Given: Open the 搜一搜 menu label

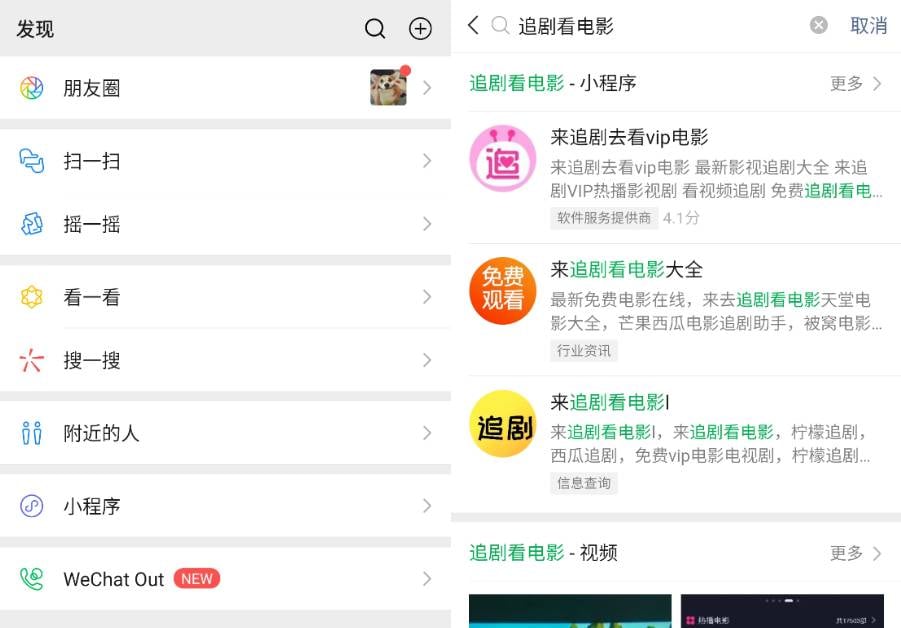Looking at the screenshot, I should (x=92, y=360).
